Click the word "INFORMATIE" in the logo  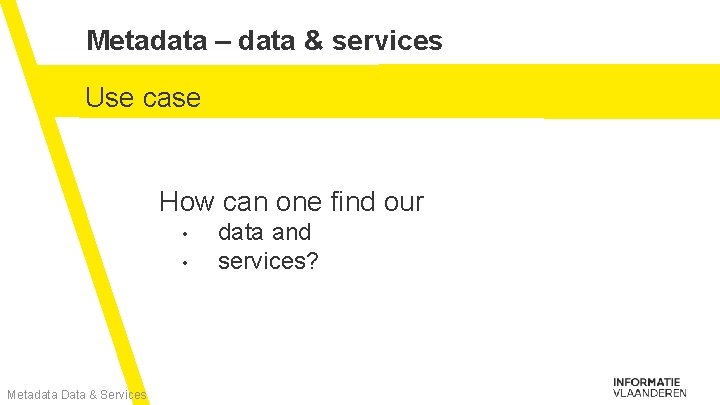tap(648, 381)
